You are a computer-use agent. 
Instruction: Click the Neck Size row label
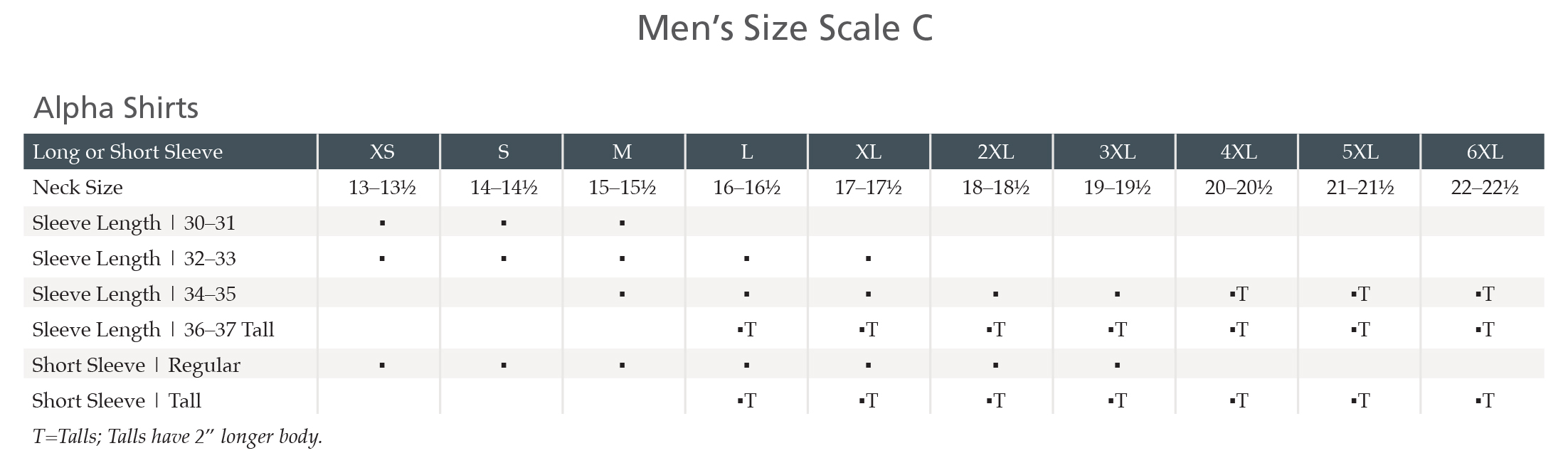click(x=78, y=187)
